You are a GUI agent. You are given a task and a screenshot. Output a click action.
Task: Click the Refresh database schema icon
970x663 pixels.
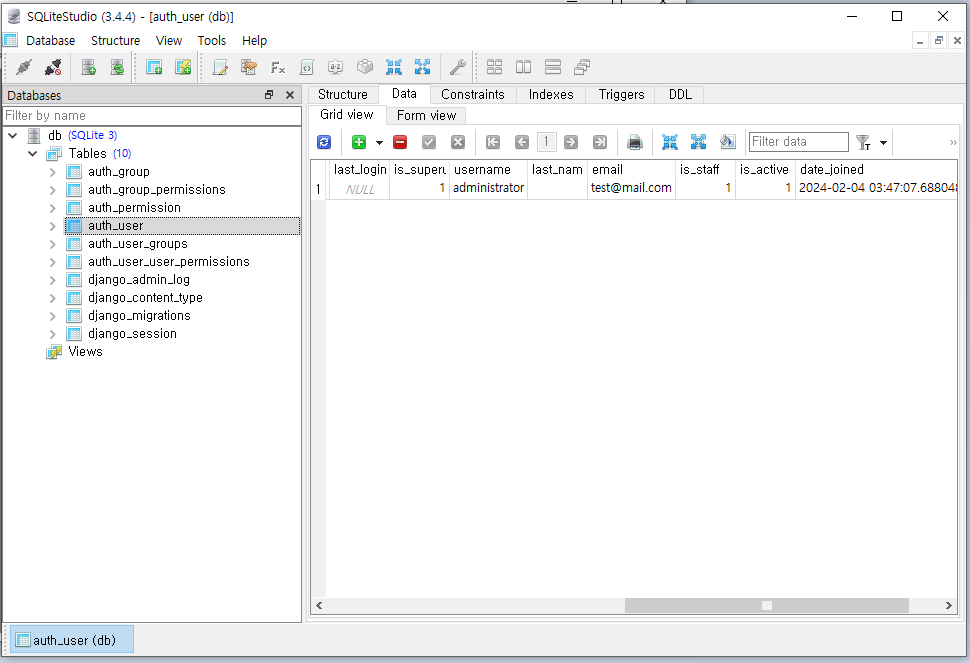click(117, 67)
